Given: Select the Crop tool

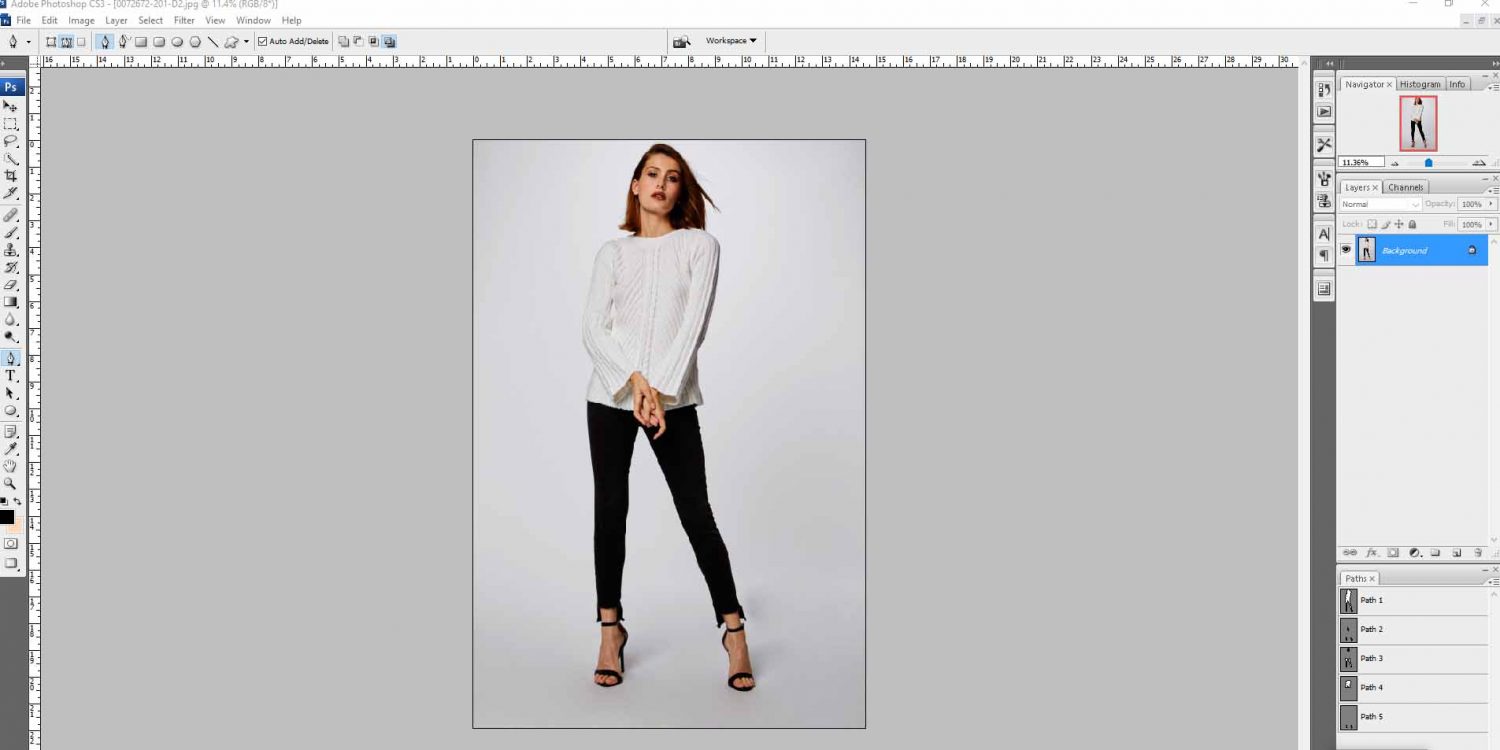Looking at the screenshot, I should click(11, 176).
